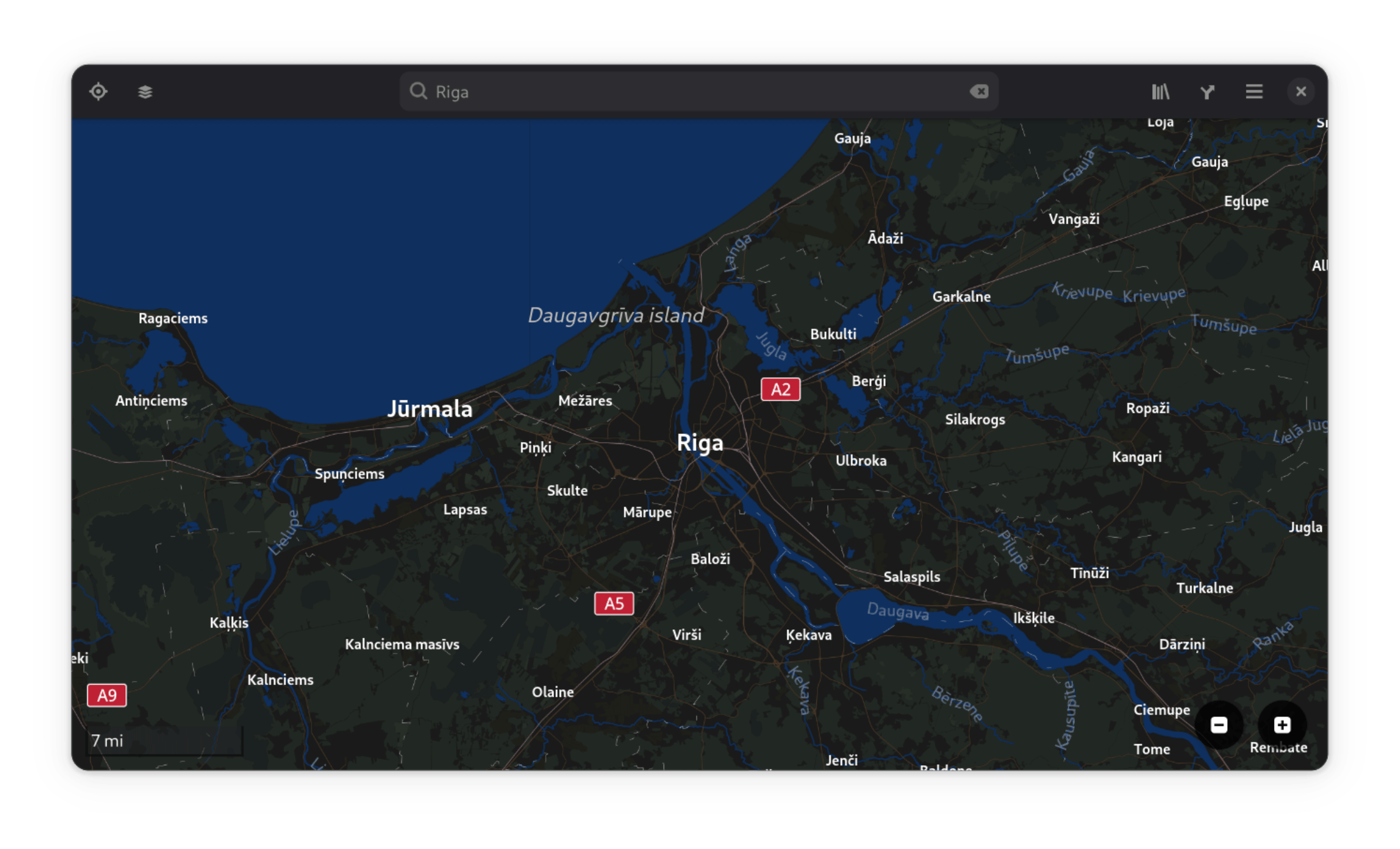Open the route planner icon

[1207, 92]
